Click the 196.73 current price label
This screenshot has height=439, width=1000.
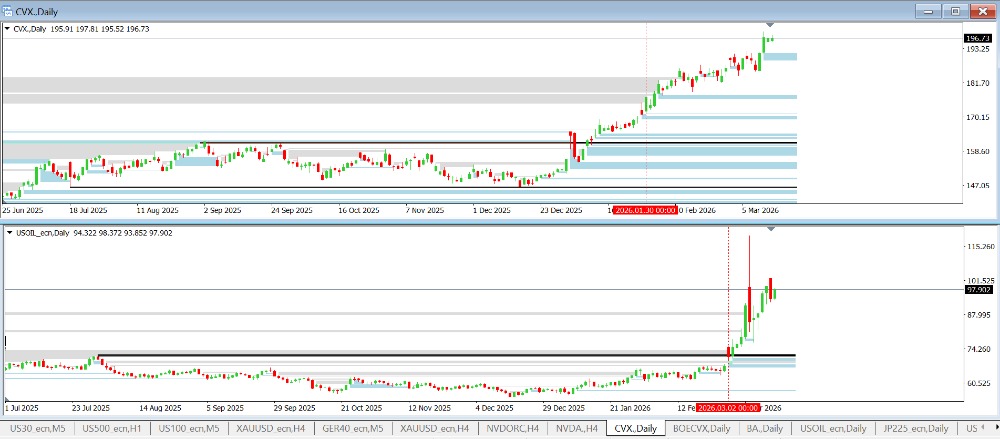tap(976, 39)
